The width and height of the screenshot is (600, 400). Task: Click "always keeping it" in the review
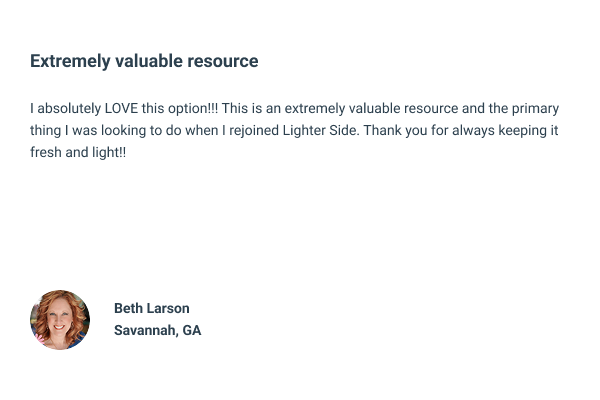(x=517, y=131)
